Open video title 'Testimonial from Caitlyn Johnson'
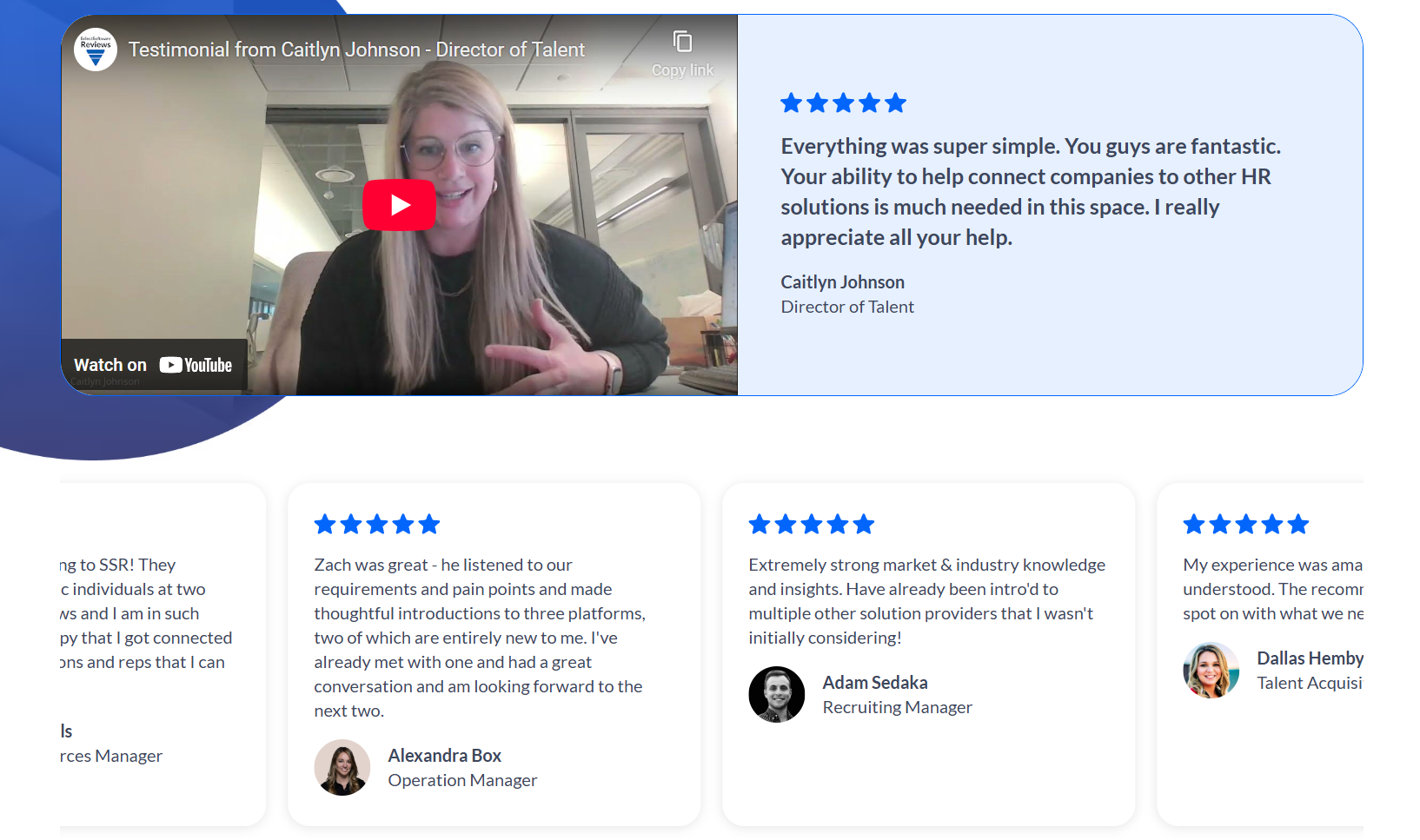This screenshot has width=1420, height=840. tap(356, 50)
